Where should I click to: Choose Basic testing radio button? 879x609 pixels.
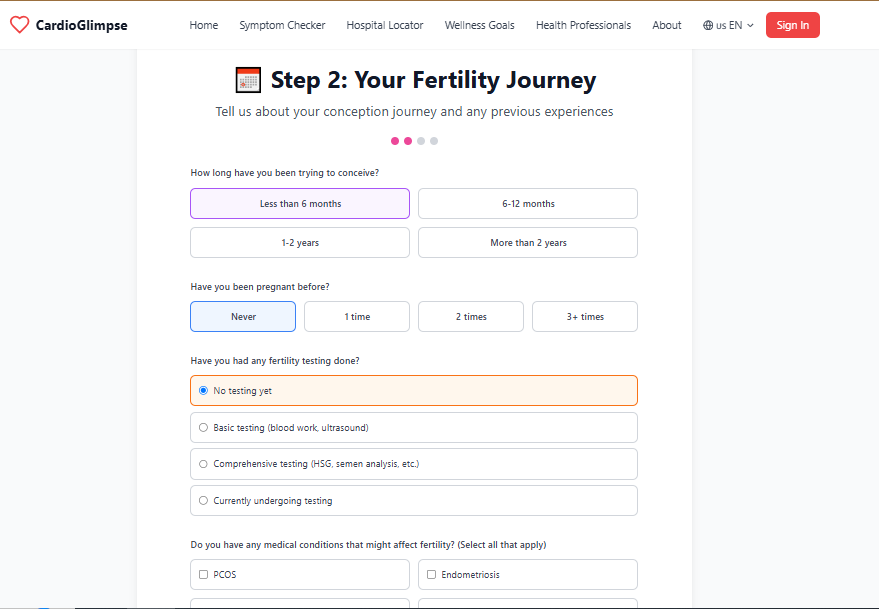coord(204,428)
